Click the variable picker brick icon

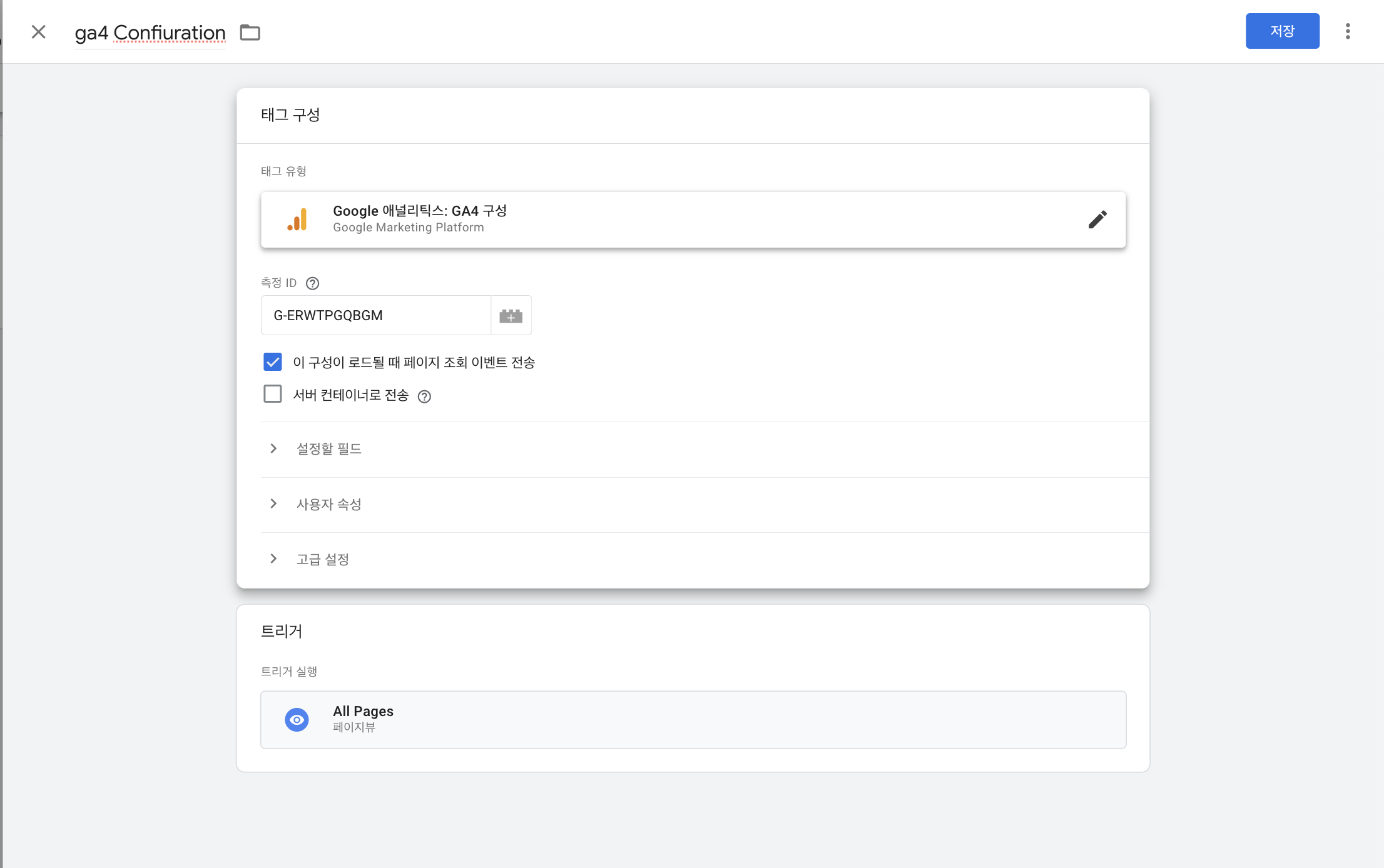pyautogui.click(x=511, y=316)
